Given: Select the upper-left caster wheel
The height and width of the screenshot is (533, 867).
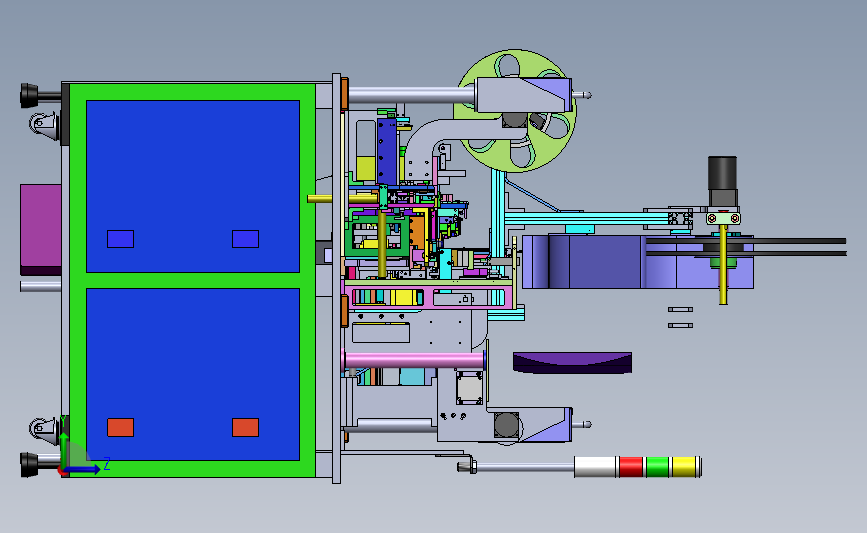Looking at the screenshot, I should pyautogui.click(x=44, y=124).
